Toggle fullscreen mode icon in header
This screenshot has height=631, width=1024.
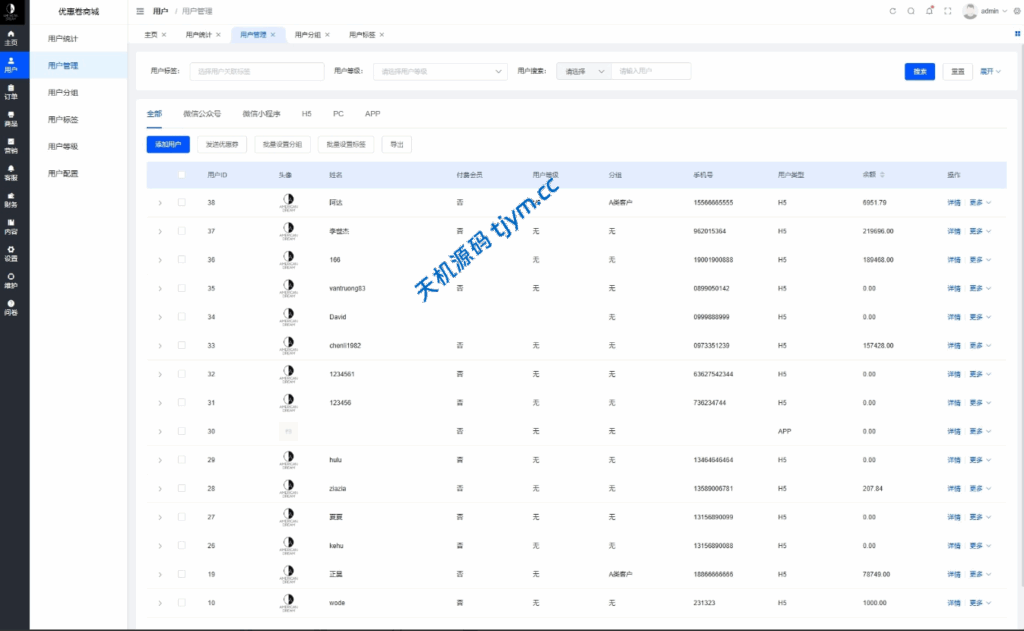[947, 11]
